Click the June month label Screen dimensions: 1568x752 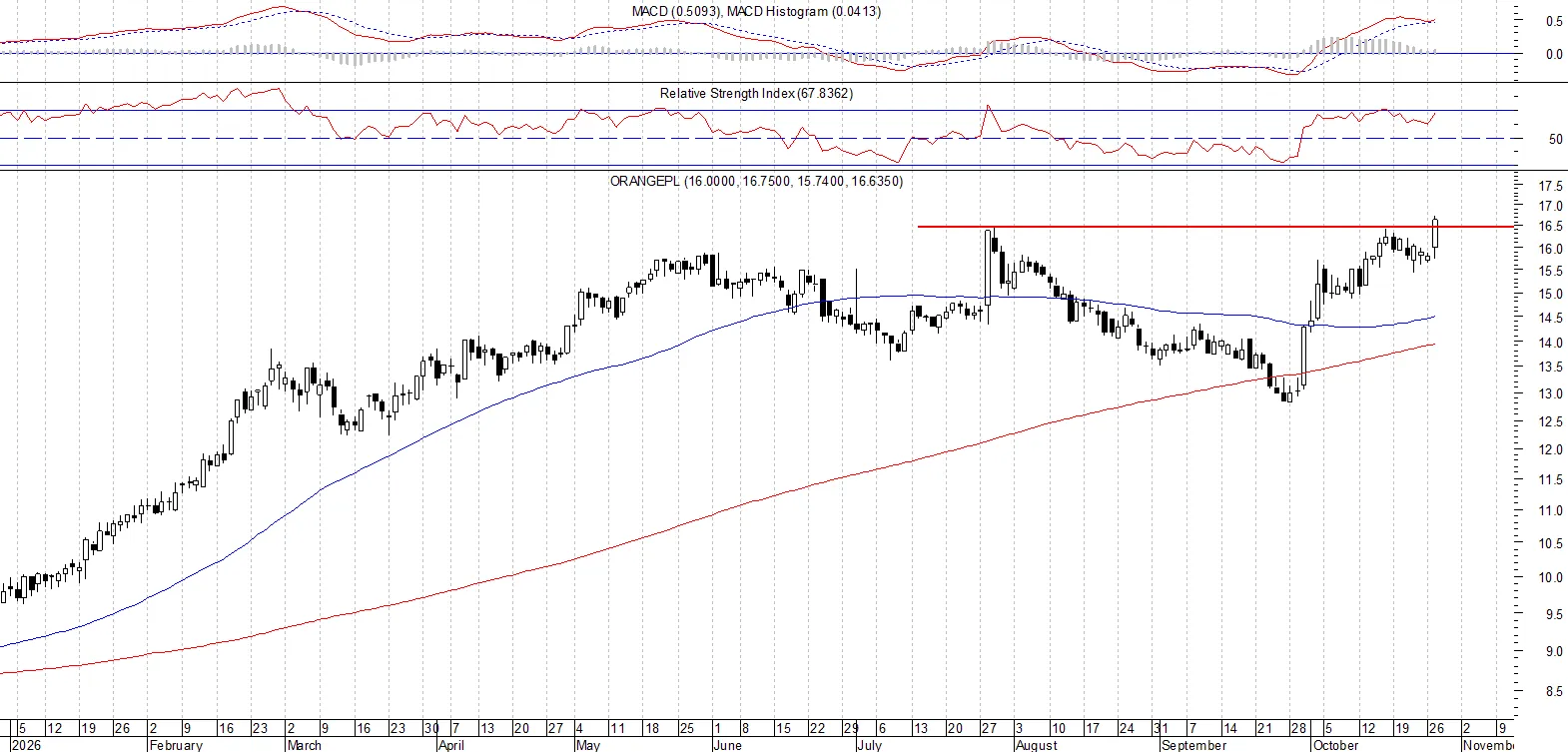pos(728,745)
